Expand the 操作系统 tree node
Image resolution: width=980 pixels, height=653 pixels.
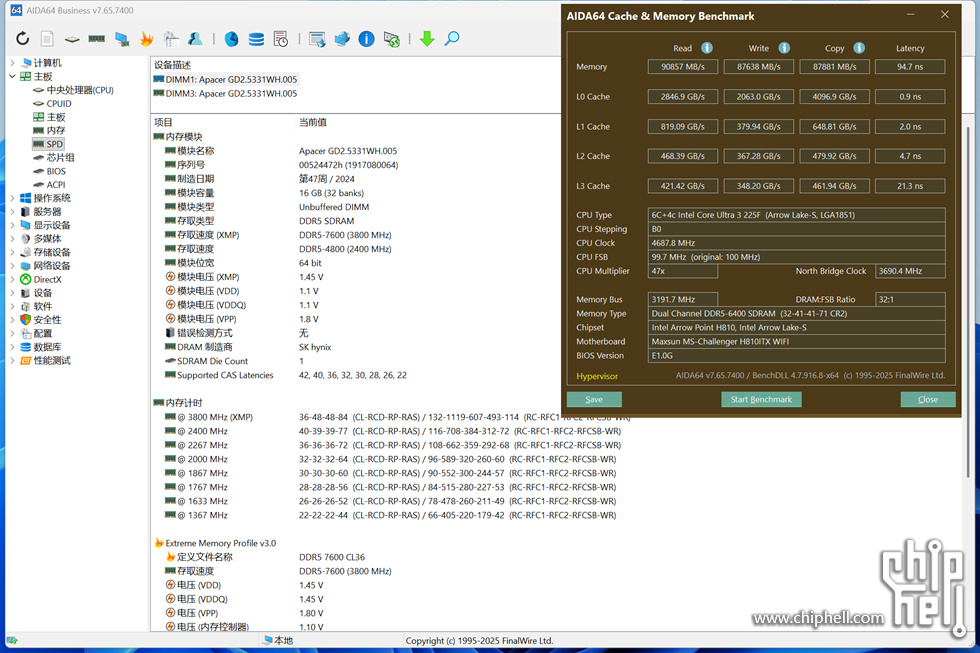(x=12, y=198)
